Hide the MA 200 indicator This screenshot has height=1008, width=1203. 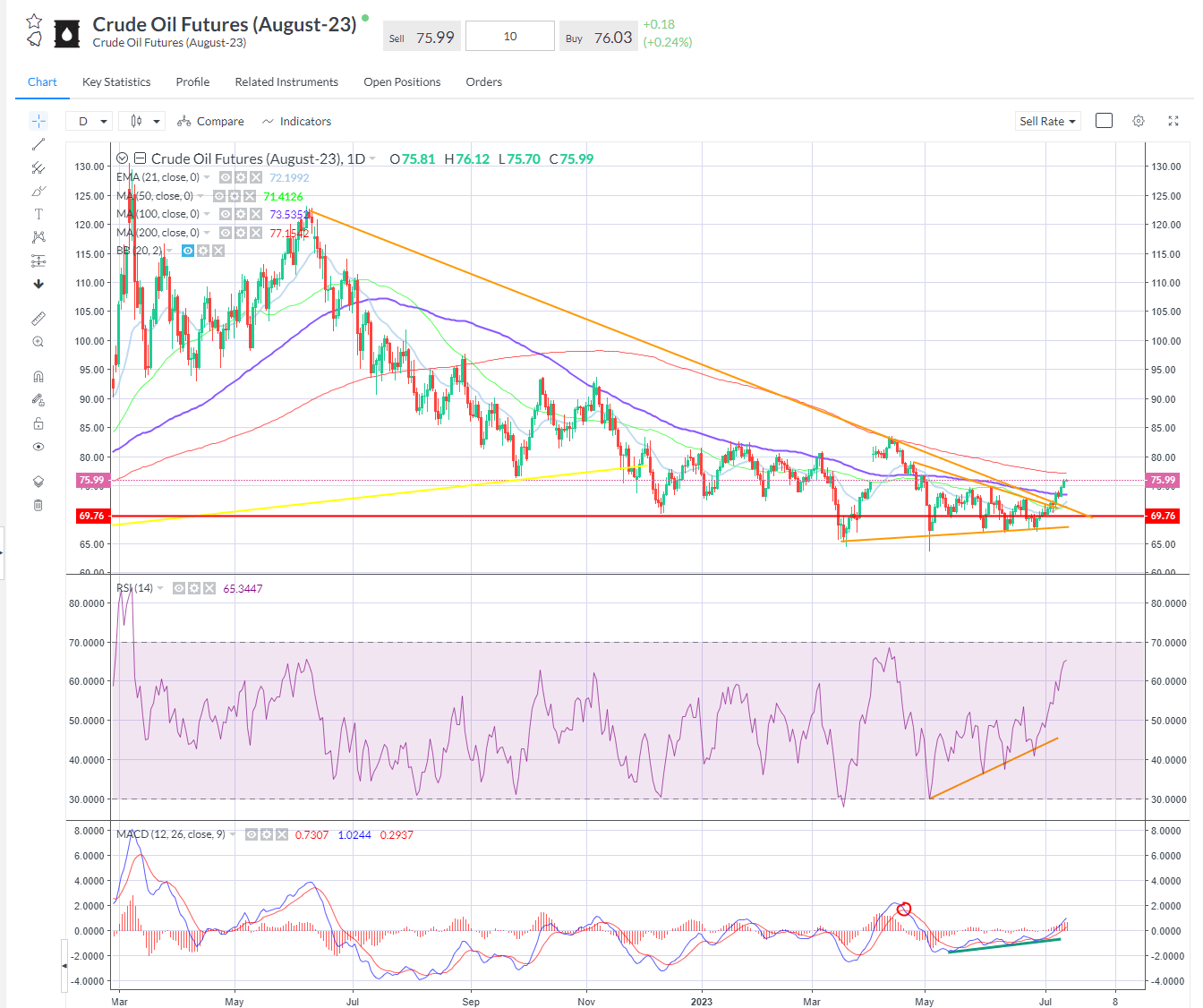pos(226,233)
